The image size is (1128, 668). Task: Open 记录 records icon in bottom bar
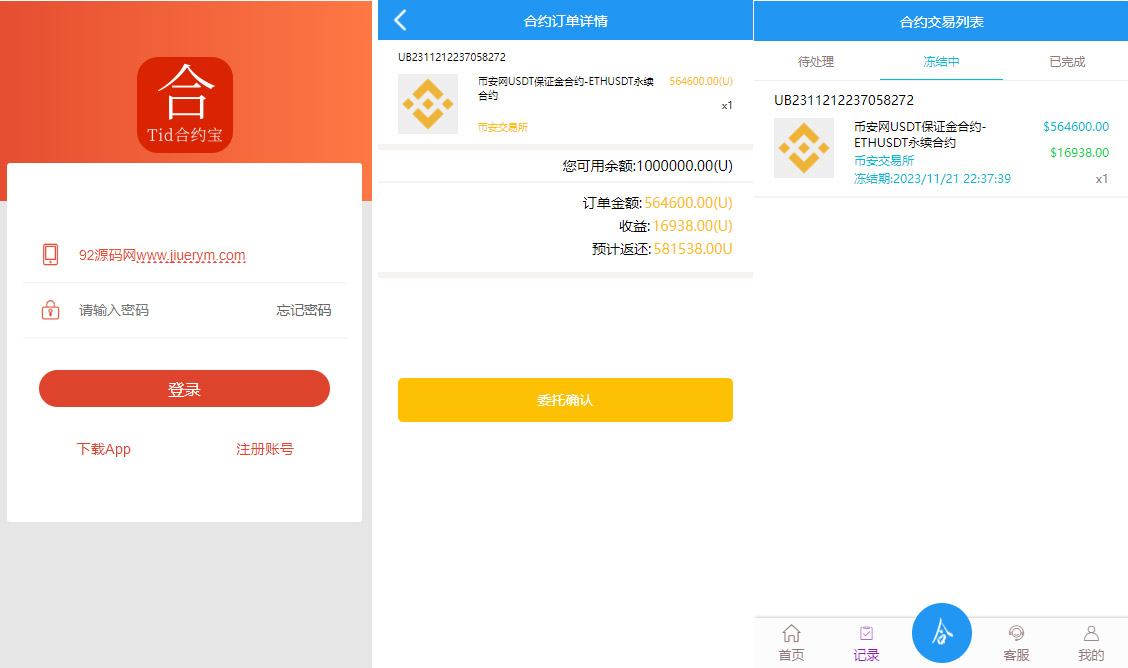(866, 643)
